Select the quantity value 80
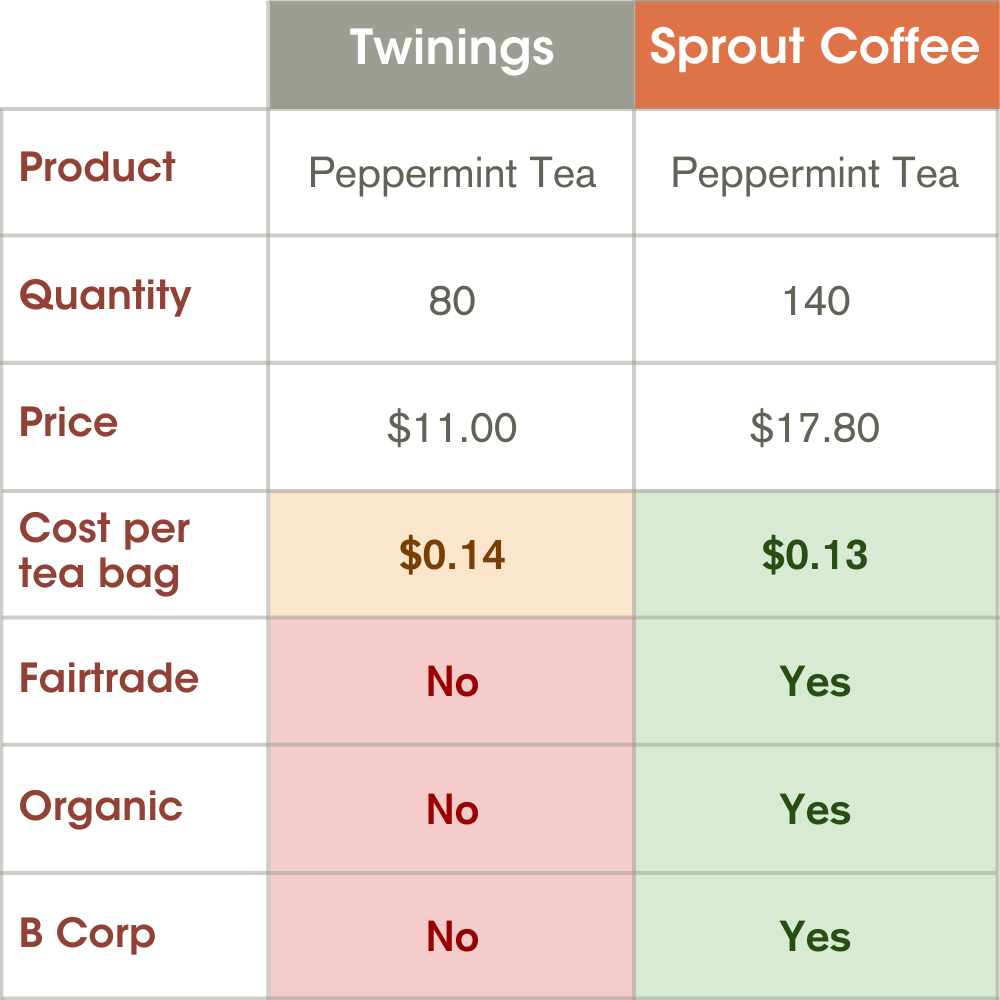 (452, 301)
